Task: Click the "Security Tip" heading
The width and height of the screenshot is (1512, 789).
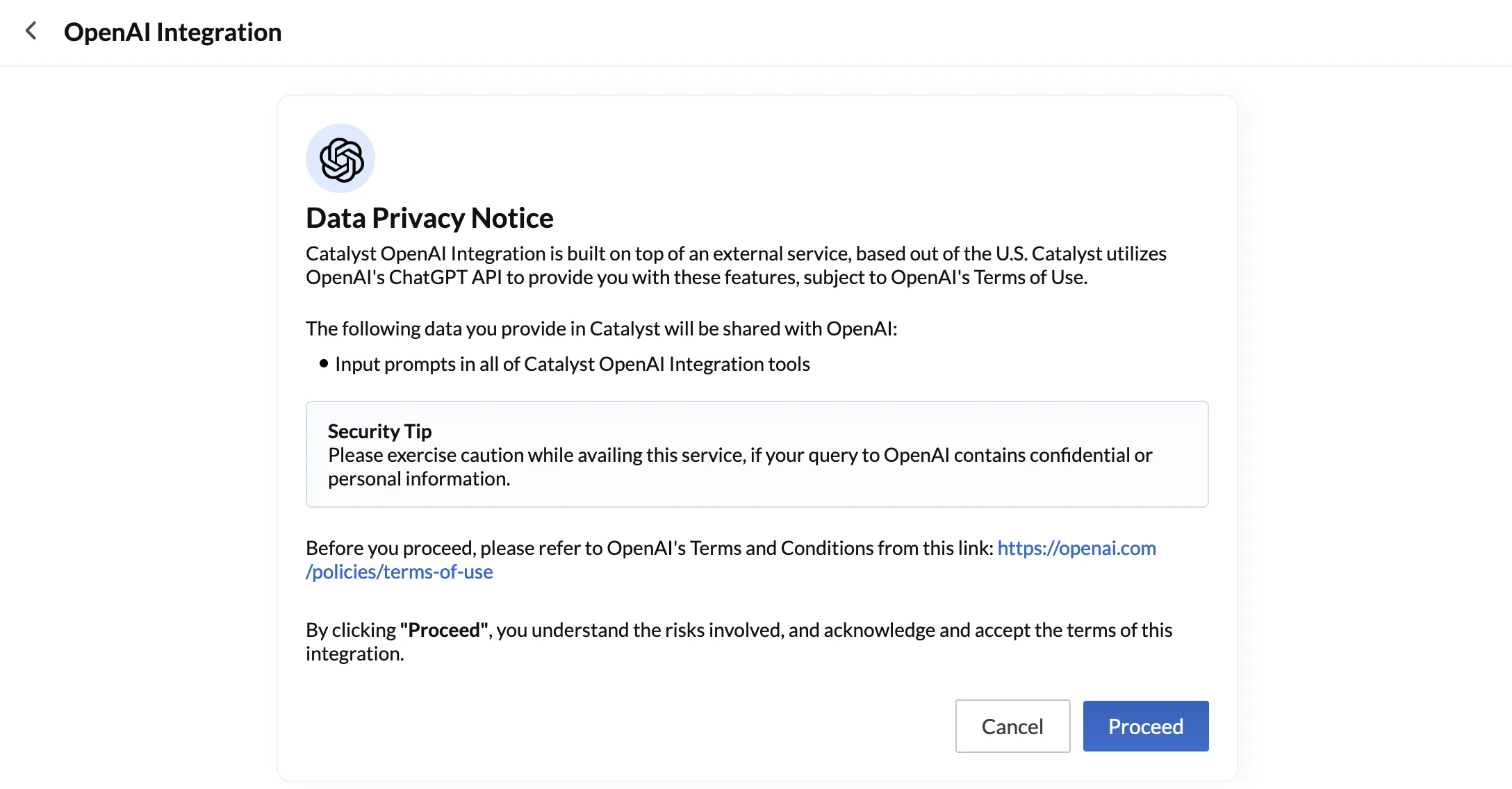Action: pos(379,431)
